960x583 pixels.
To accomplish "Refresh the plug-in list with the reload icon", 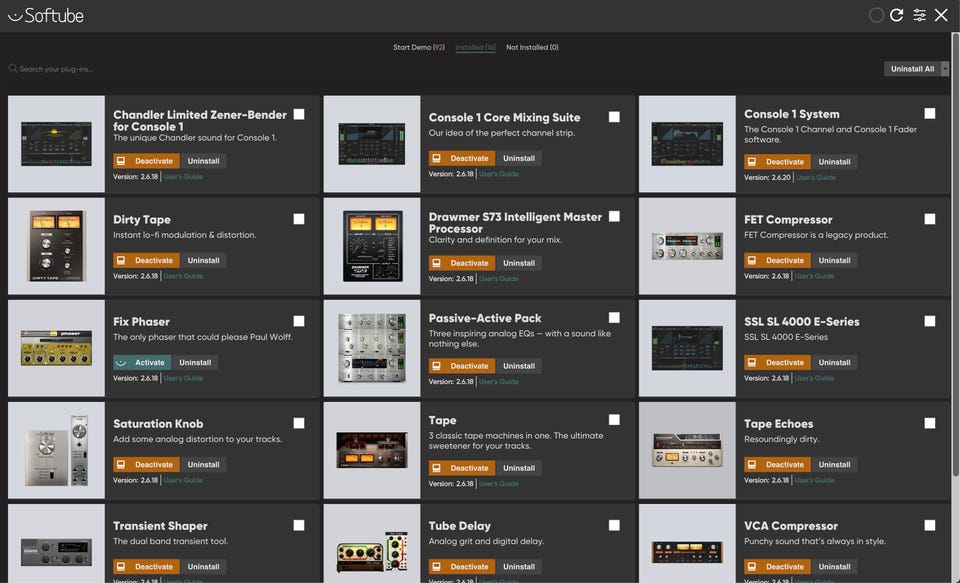I will point(897,15).
